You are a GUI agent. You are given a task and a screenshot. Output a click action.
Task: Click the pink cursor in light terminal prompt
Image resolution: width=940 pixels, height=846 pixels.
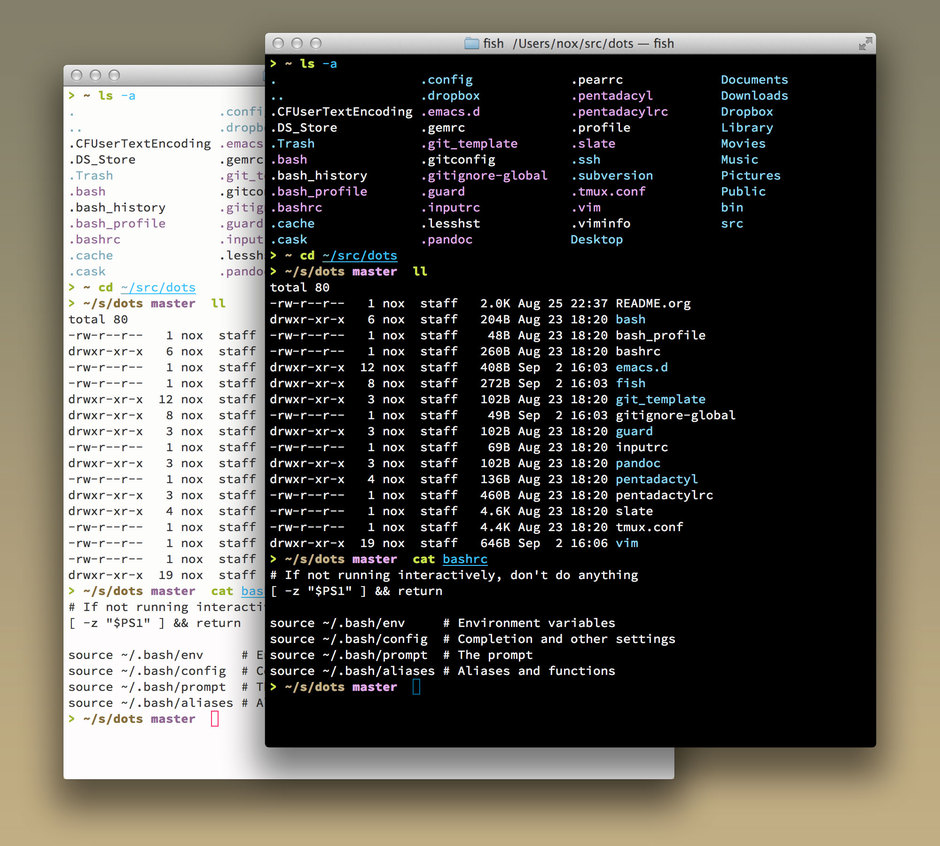pyautogui.click(x=215, y=719)
